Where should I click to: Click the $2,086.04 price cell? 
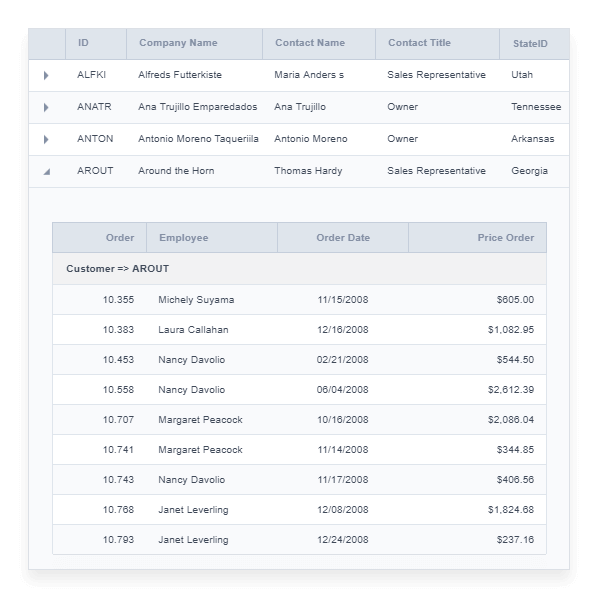(x=478, y=420)
